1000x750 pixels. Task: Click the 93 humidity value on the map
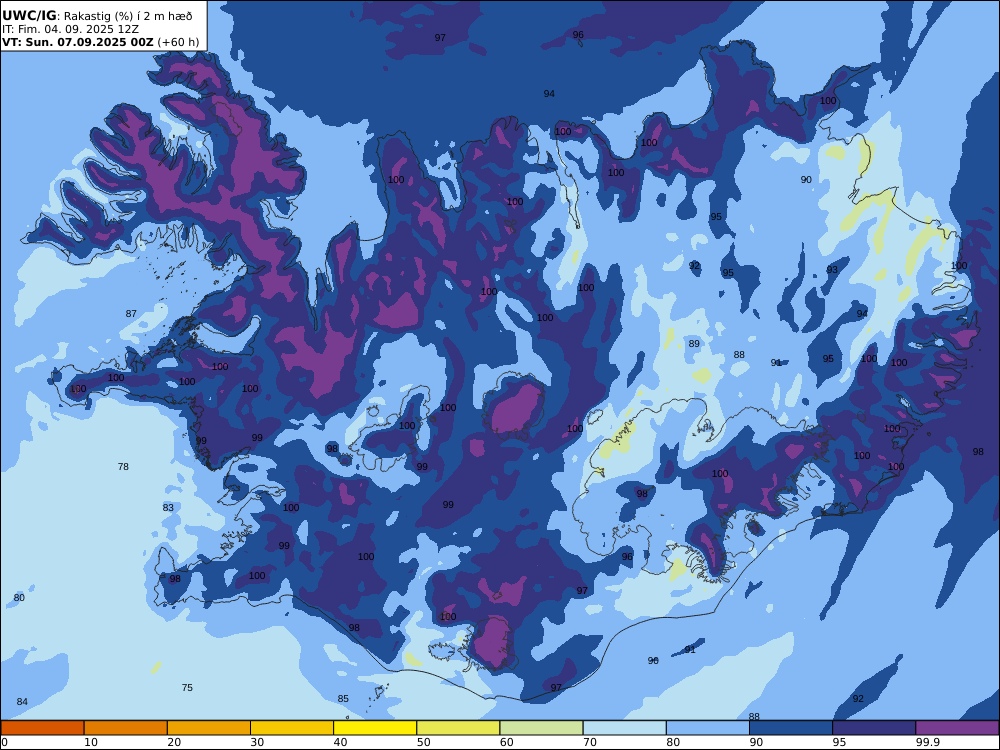[x=832, y=270]
